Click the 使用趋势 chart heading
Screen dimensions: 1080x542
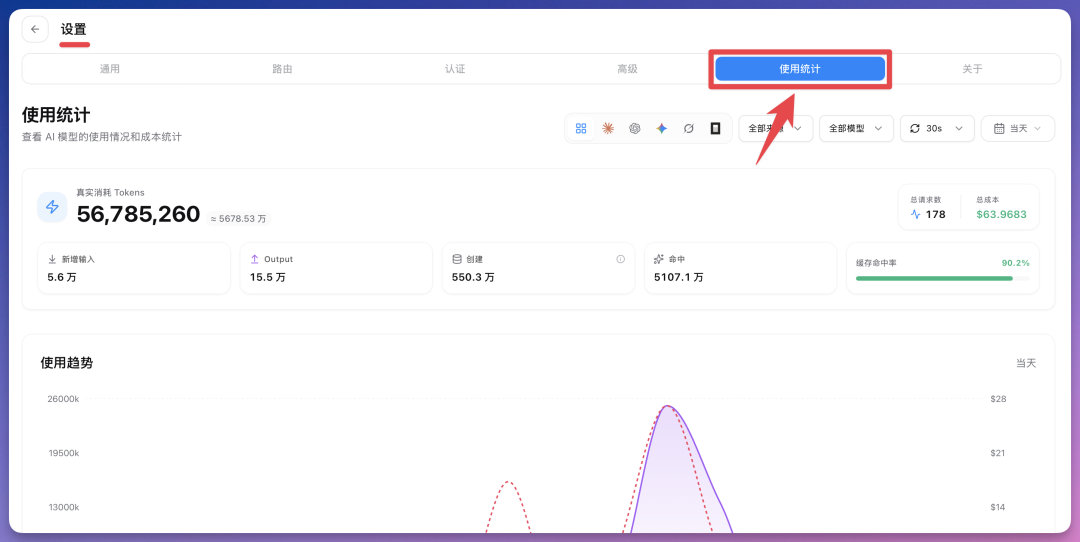(x=67, y=363)
